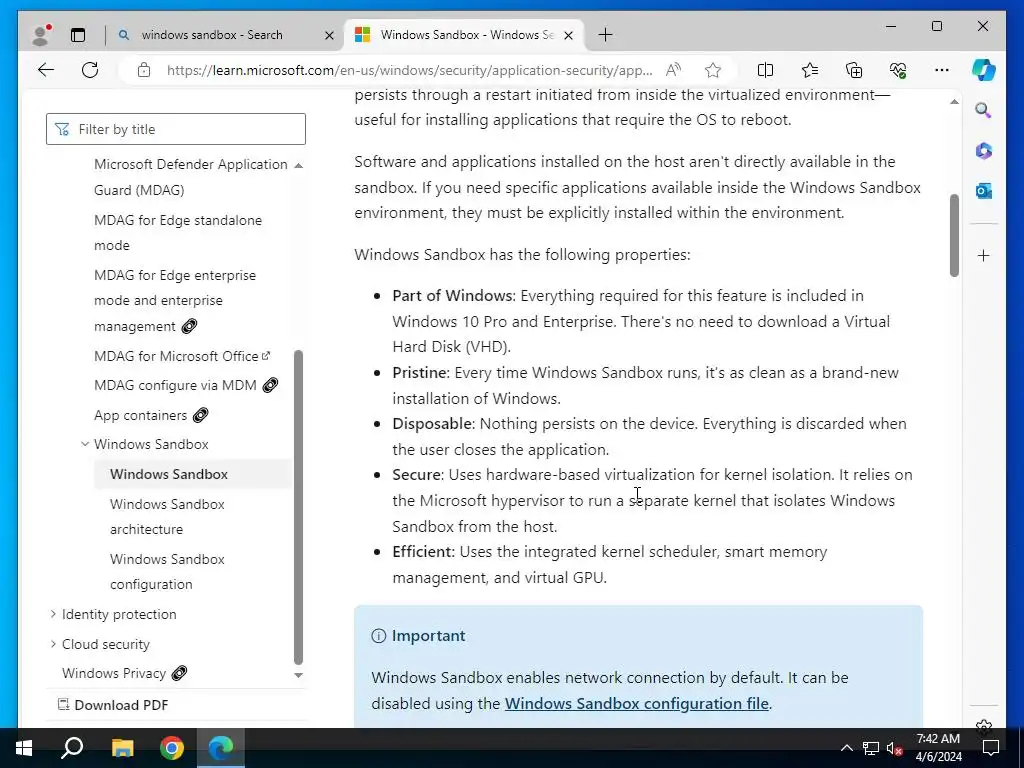The height and width of the screenshot is (768, 1024).
Task: Go back to the previous page
Action: click(x=46, y=70)
